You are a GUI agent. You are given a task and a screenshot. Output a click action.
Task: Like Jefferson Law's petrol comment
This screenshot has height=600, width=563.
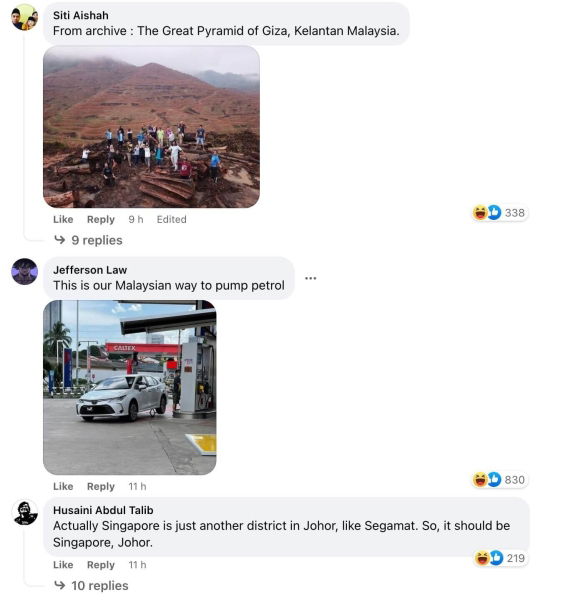[x=63, y=486]
